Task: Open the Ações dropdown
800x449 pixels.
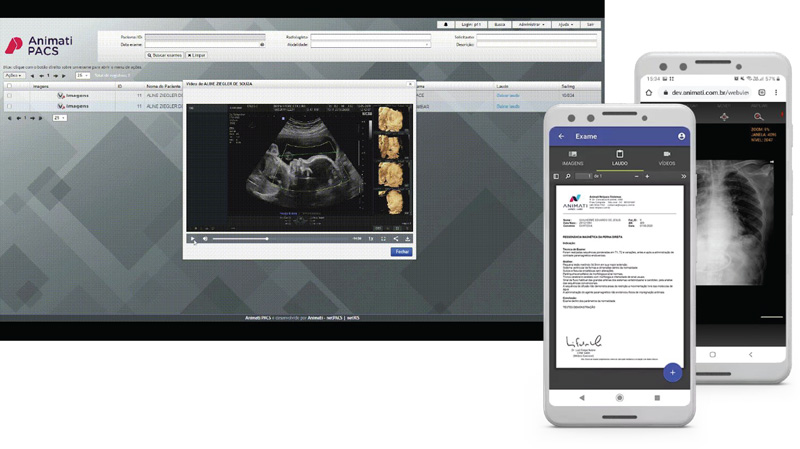Action: tap(14, 76)
